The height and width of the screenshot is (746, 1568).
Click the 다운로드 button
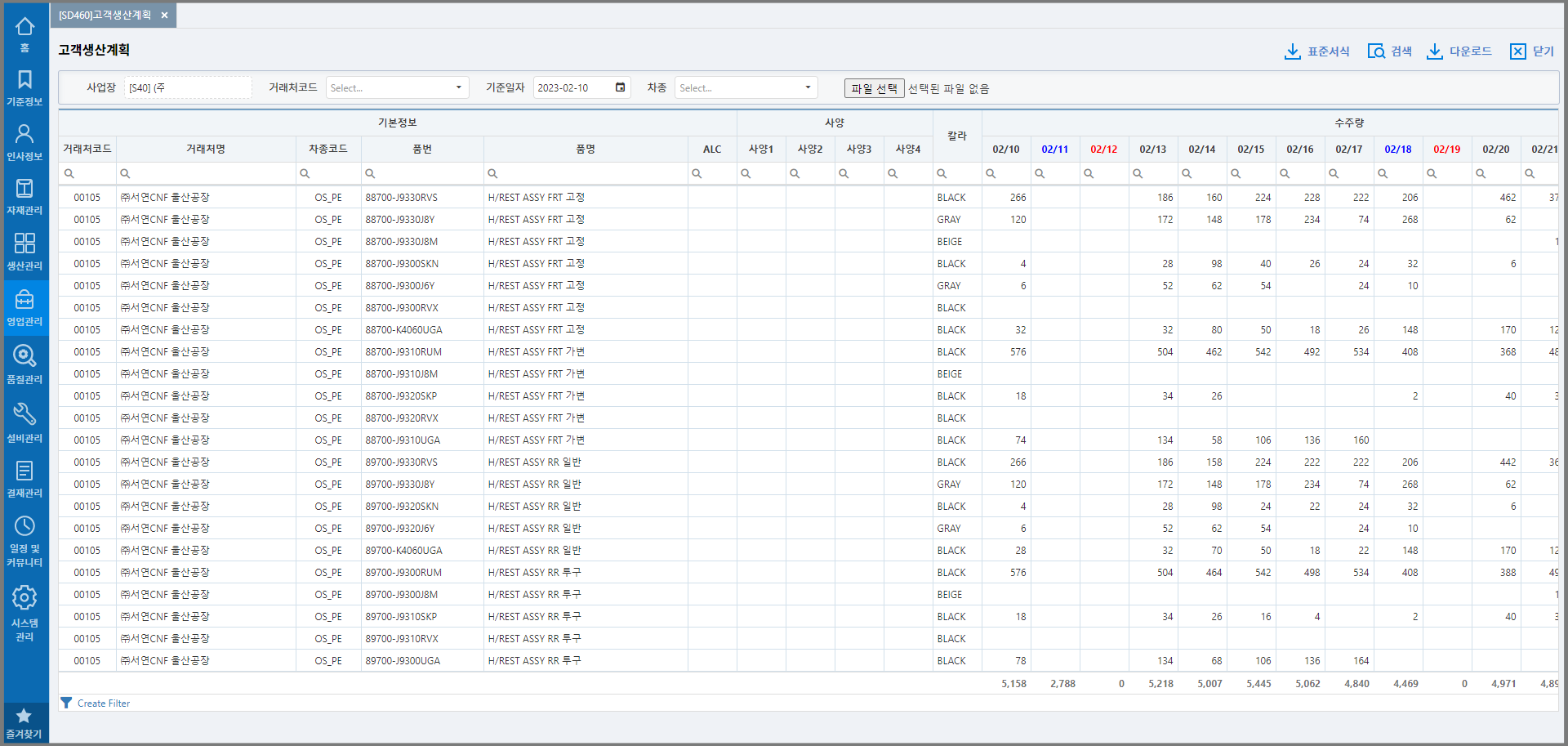[x=1459, y=51]
